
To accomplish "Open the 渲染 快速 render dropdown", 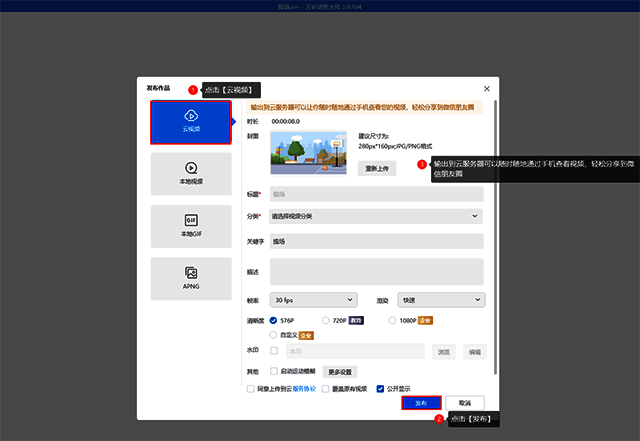I will [442, 300].
